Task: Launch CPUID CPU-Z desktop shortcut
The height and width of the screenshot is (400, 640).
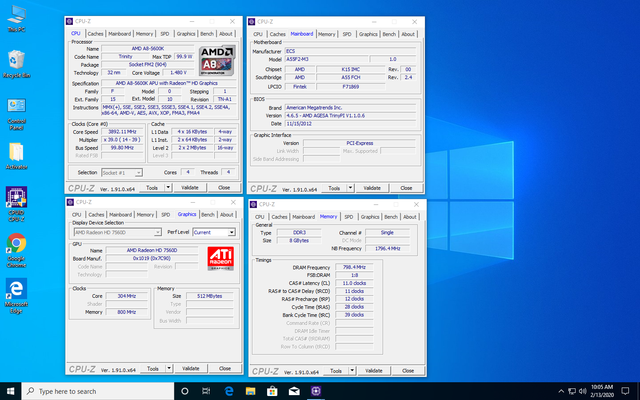Action: [16, 204]
